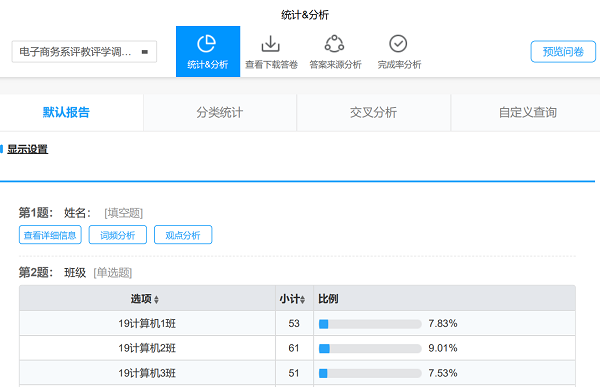Sort by 选项 column arrows

[156, 300]
